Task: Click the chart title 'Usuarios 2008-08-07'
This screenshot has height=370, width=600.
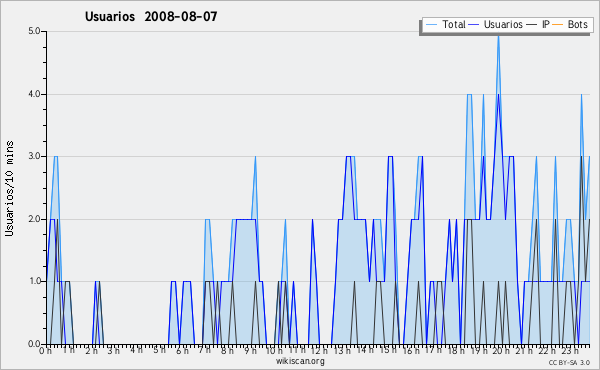Action: tap(151, 16)
